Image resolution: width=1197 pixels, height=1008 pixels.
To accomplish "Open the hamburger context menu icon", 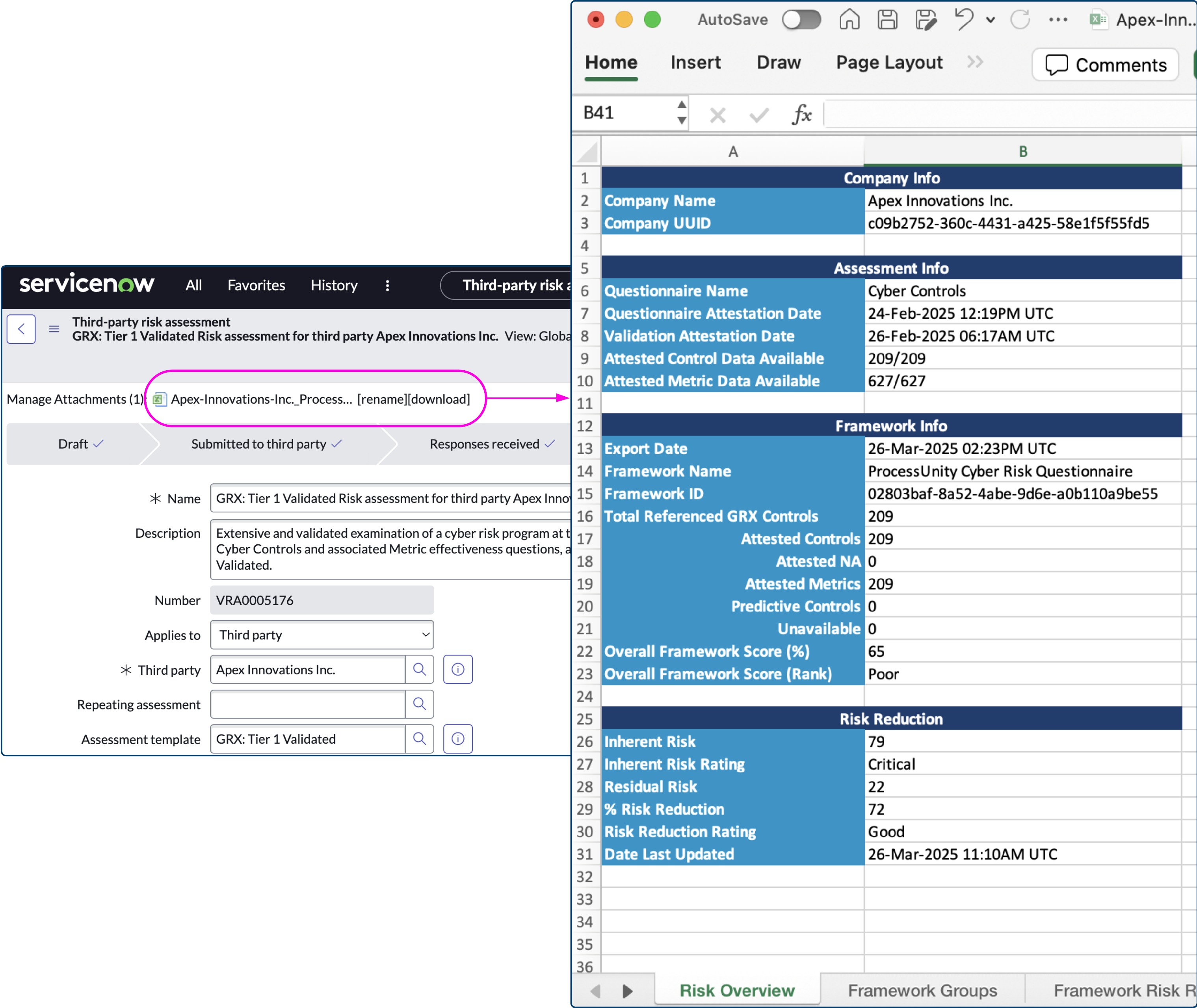I will [x=54, y=329].
